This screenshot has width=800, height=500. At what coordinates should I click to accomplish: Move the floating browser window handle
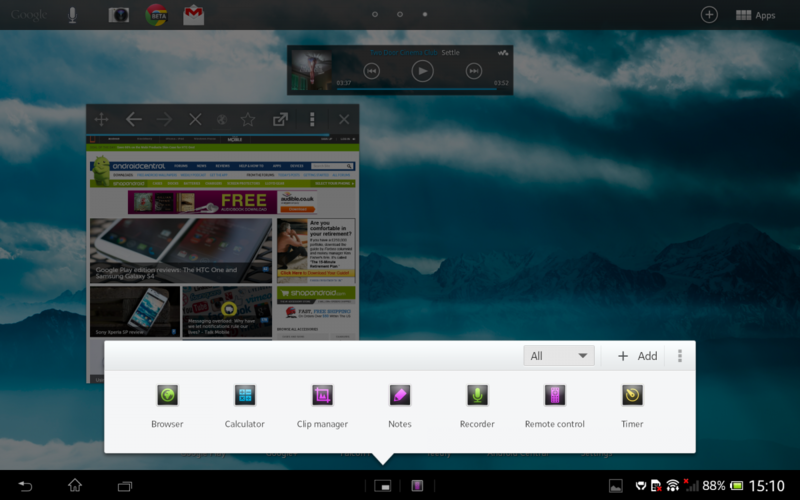102,119
